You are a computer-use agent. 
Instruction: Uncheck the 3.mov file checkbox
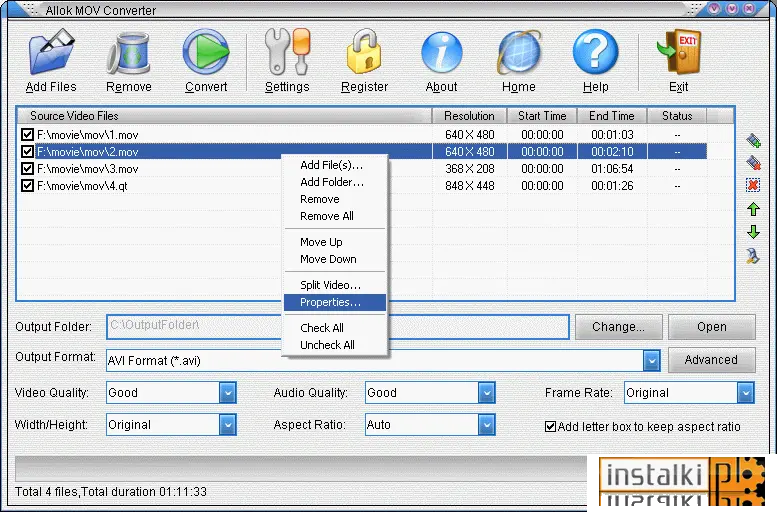coord(27,169)
